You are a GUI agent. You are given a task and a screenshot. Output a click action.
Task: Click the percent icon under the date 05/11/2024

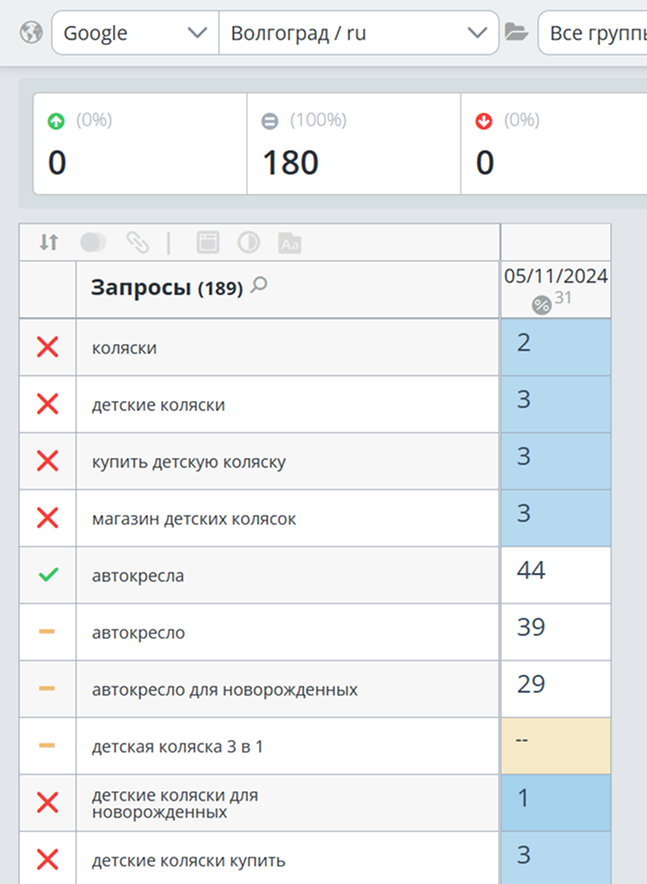pyautogui.click(x=541, y=304)
